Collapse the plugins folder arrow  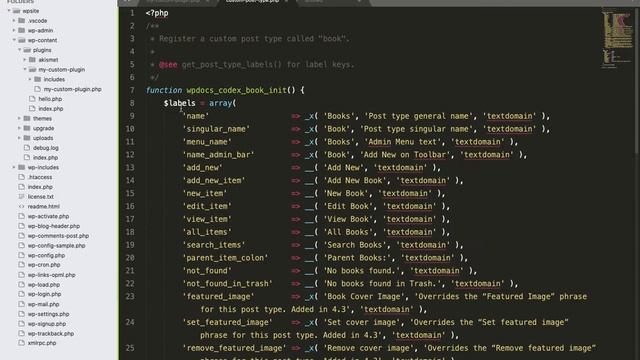pyautogui.click(x=19, y=50)
